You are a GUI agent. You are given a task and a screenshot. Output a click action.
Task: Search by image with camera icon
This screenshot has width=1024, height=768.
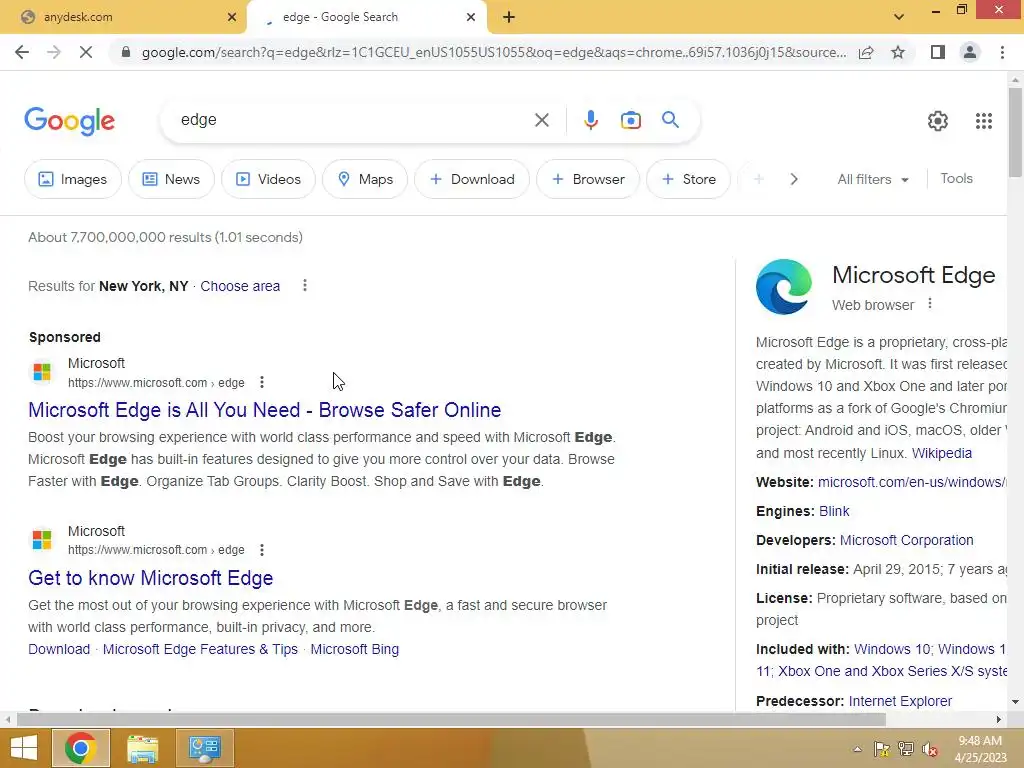630,120
